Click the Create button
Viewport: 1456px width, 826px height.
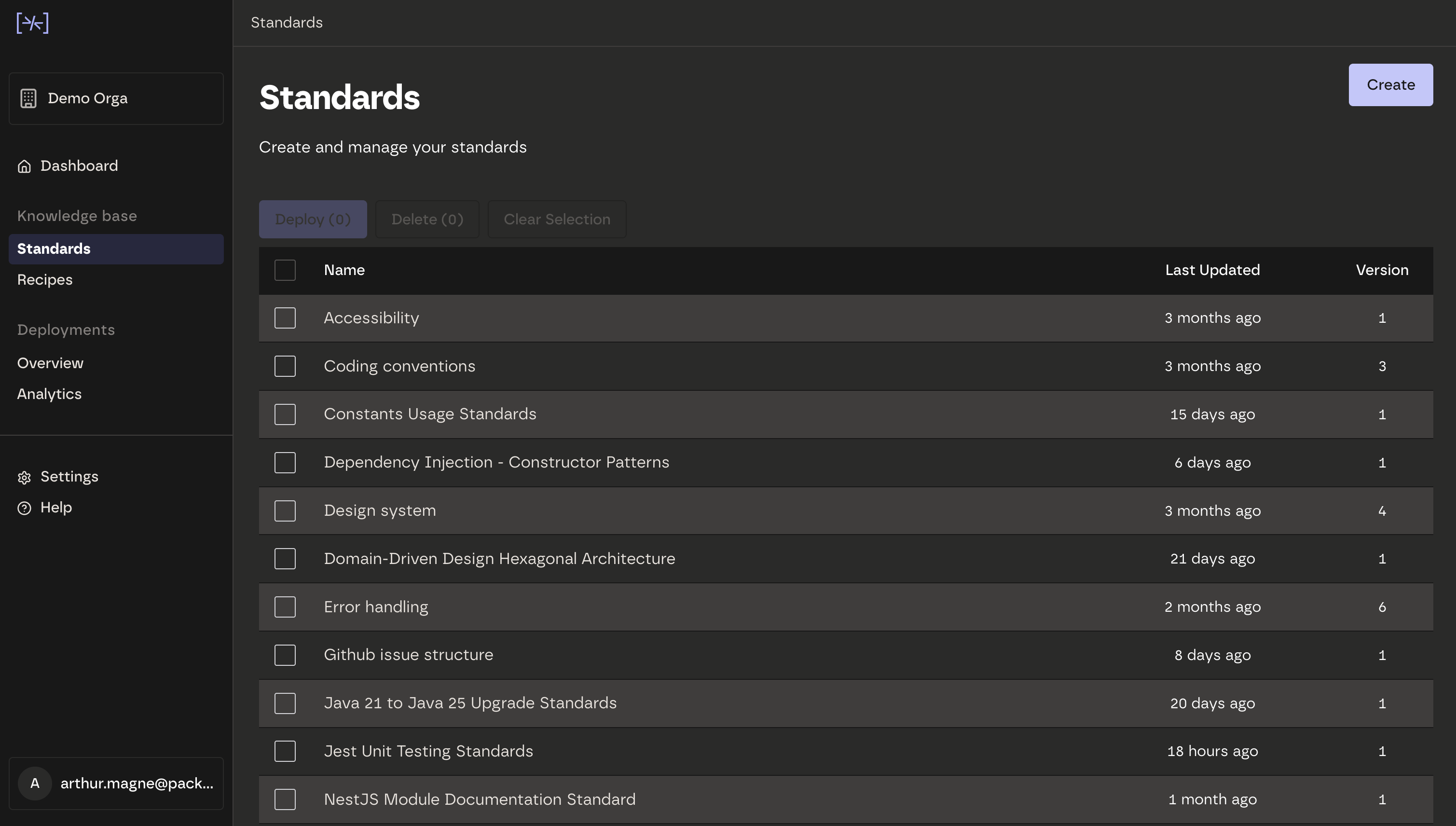(x=1390, y=84)
